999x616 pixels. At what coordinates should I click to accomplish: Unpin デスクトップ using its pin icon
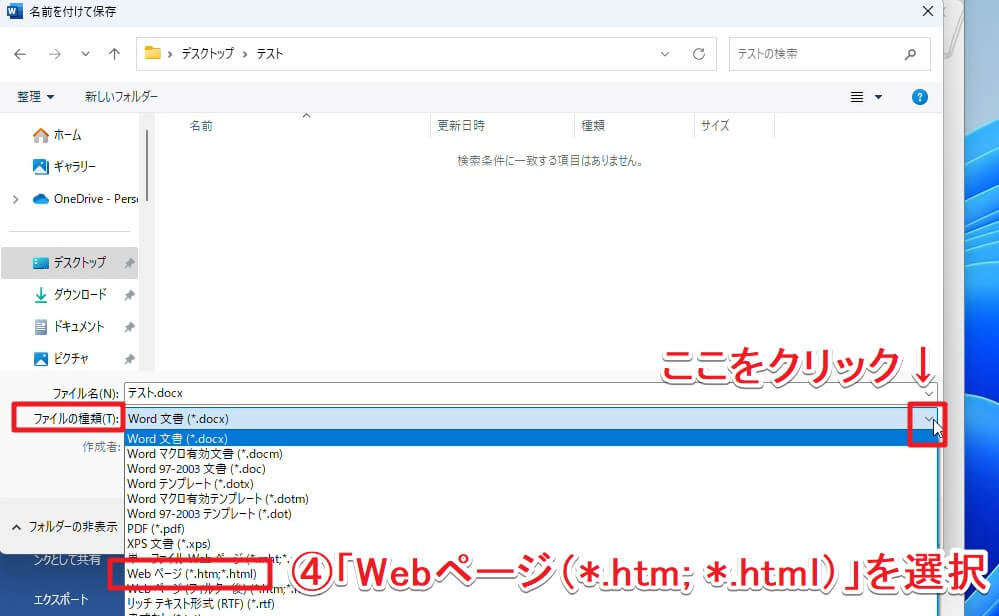click(129, 263)
